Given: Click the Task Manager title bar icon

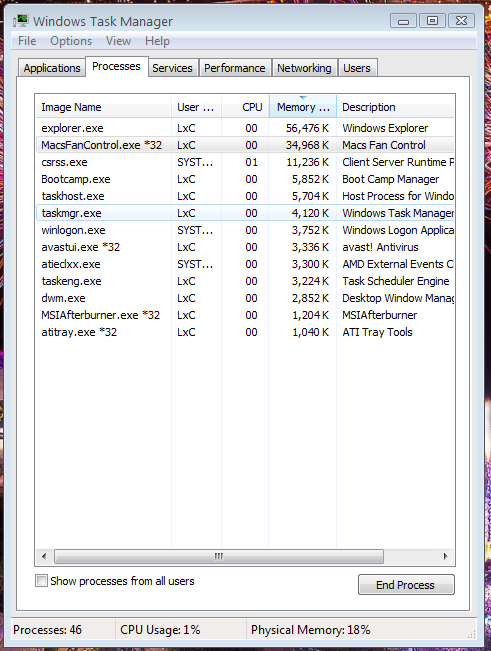Looking at the screenshot, I should (20, 21).
